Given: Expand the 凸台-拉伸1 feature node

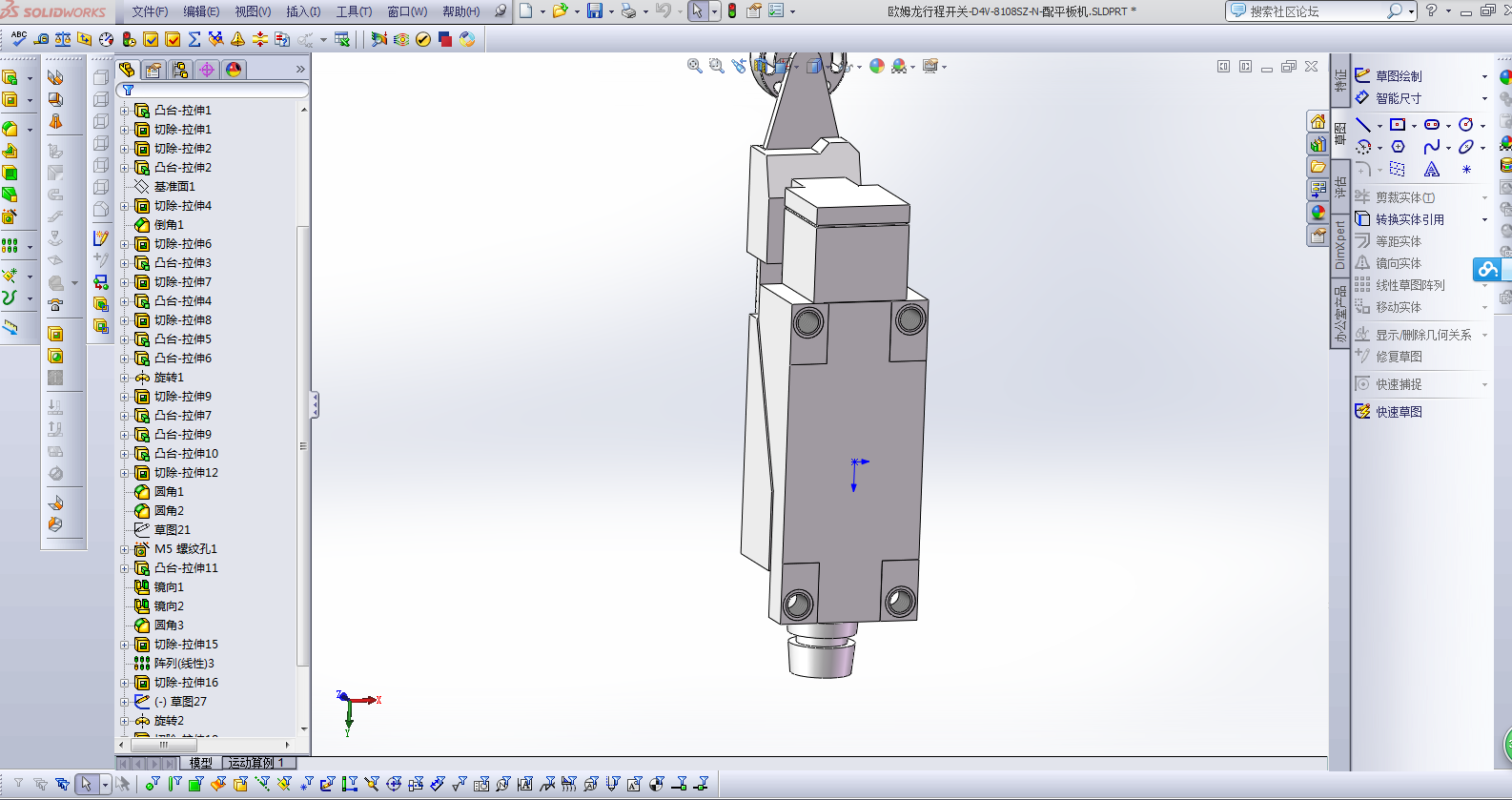Looking at the screenshot, I should point(124,111).
